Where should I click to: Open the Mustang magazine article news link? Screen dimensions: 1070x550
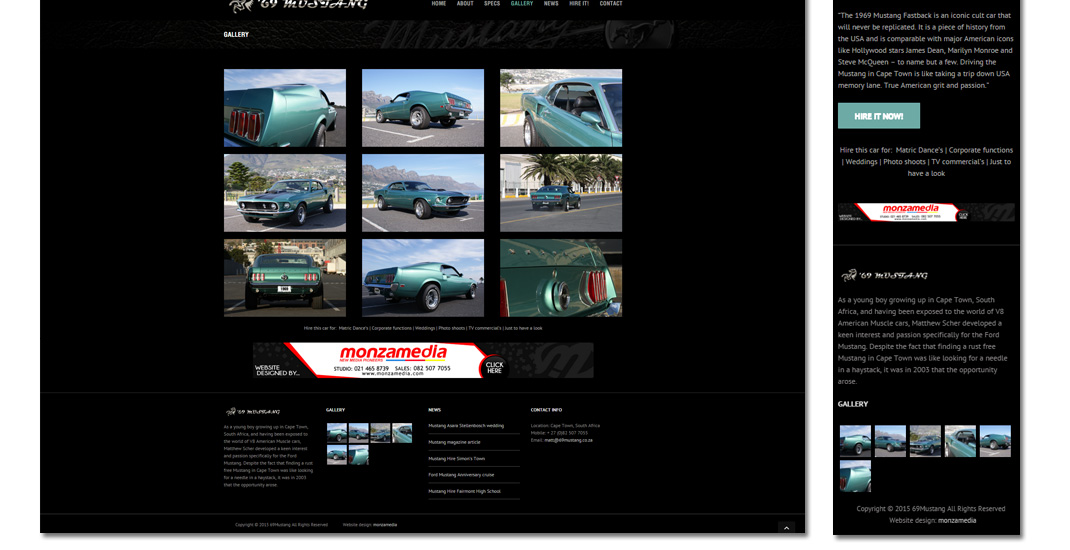click(454, 442)
